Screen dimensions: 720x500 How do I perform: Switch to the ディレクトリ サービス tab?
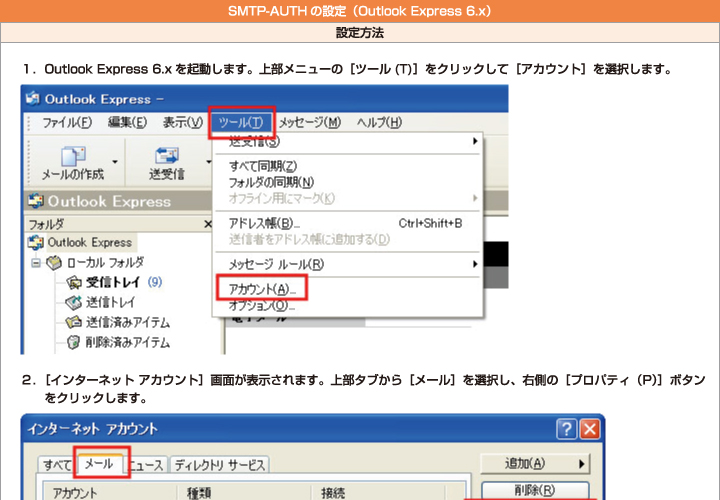tap(219, 465)
